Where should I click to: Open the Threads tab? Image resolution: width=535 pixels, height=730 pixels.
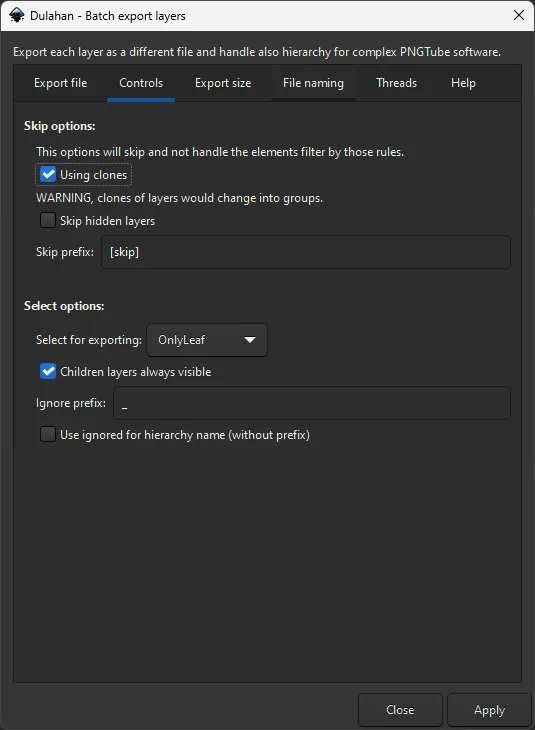coord(397,83)
